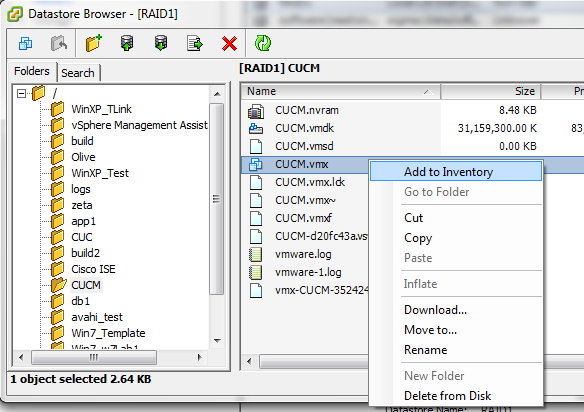Screen dimensions: 584x412
Task: Select Delete from Disk menu entry
Action: (x=447, y=396)
